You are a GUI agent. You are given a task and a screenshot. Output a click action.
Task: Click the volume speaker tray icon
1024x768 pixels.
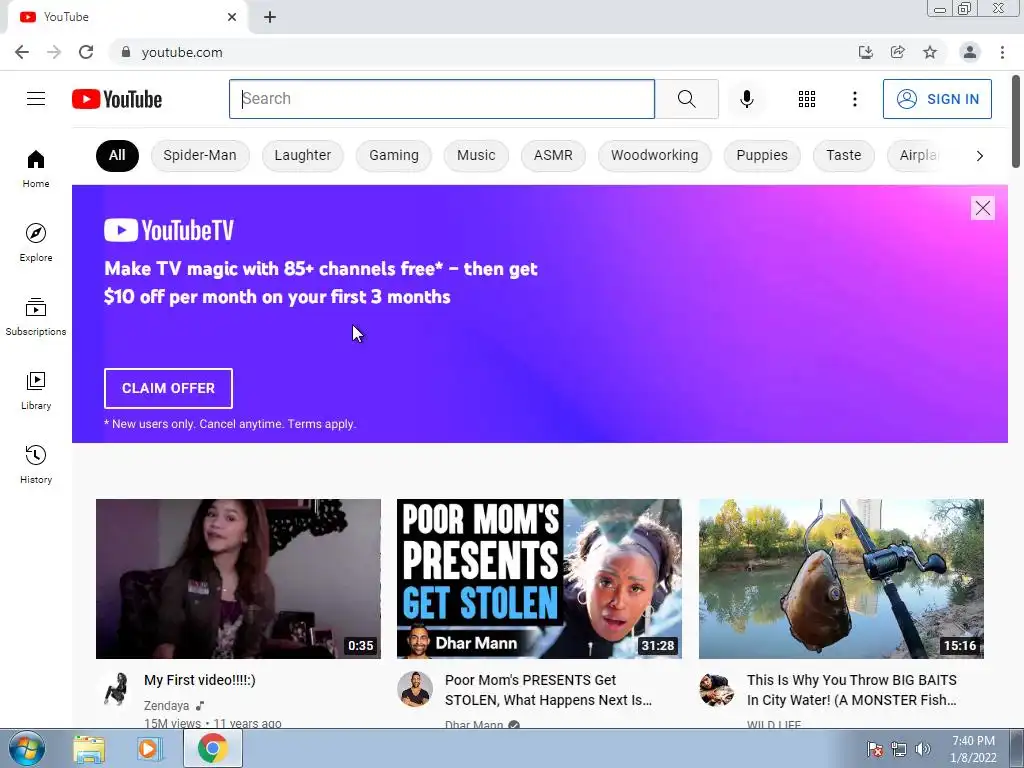(923, 749)
